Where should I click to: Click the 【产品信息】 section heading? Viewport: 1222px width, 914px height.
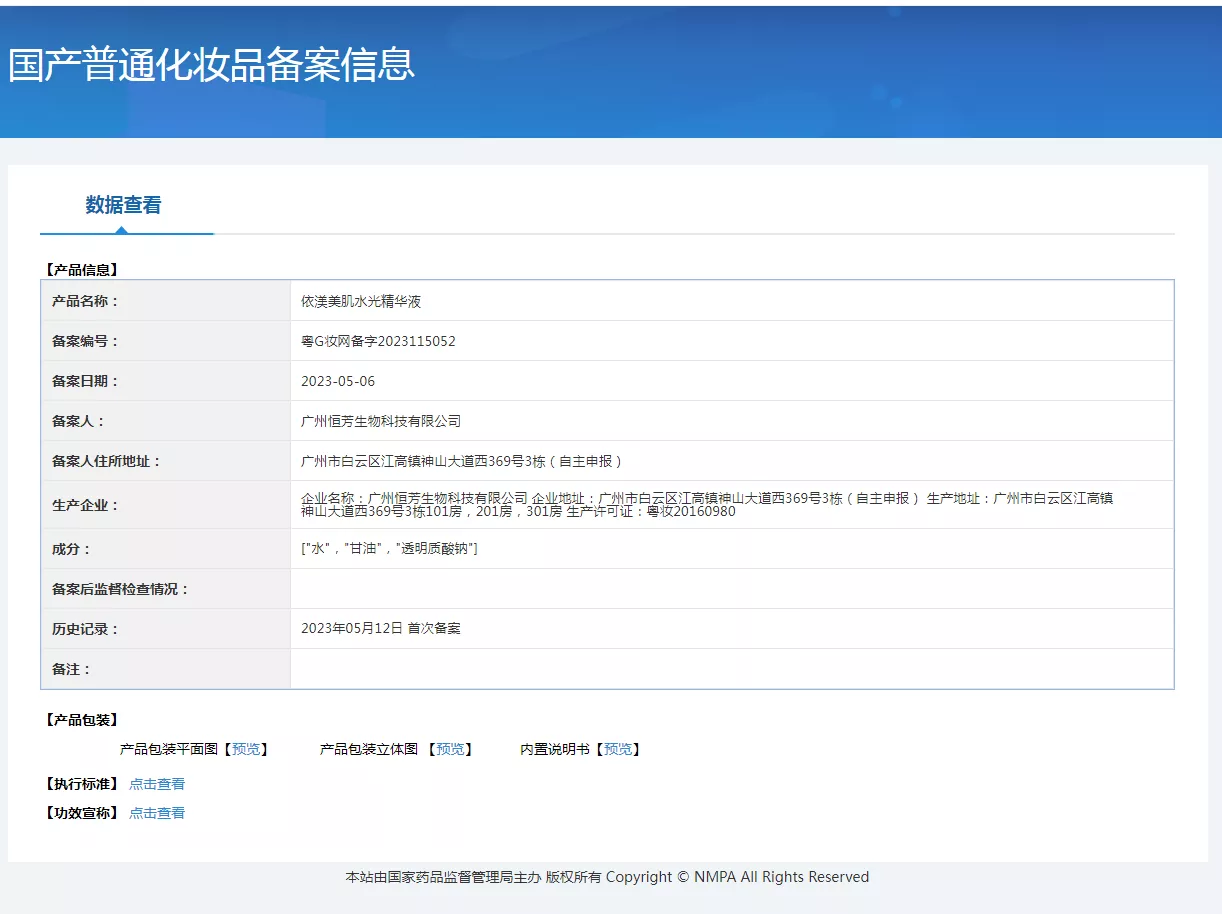coord(82,269)
